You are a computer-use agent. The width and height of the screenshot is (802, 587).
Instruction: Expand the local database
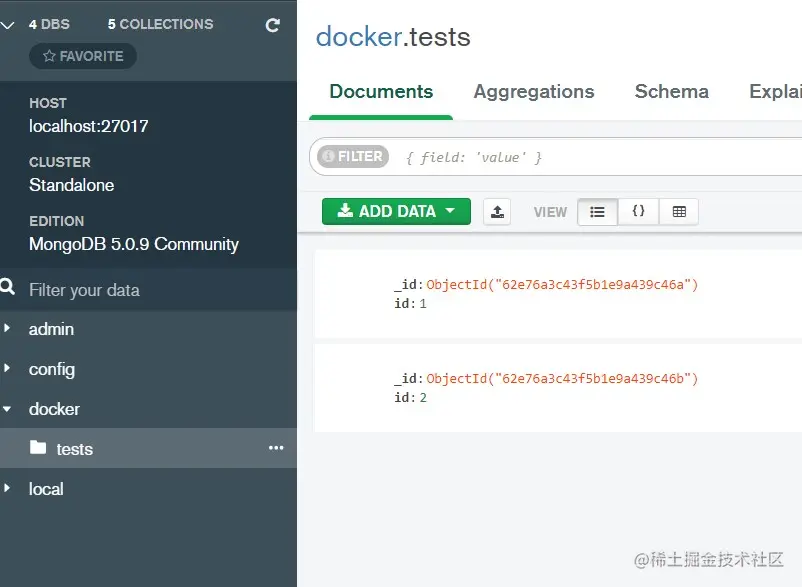click(x=8, y=488)
